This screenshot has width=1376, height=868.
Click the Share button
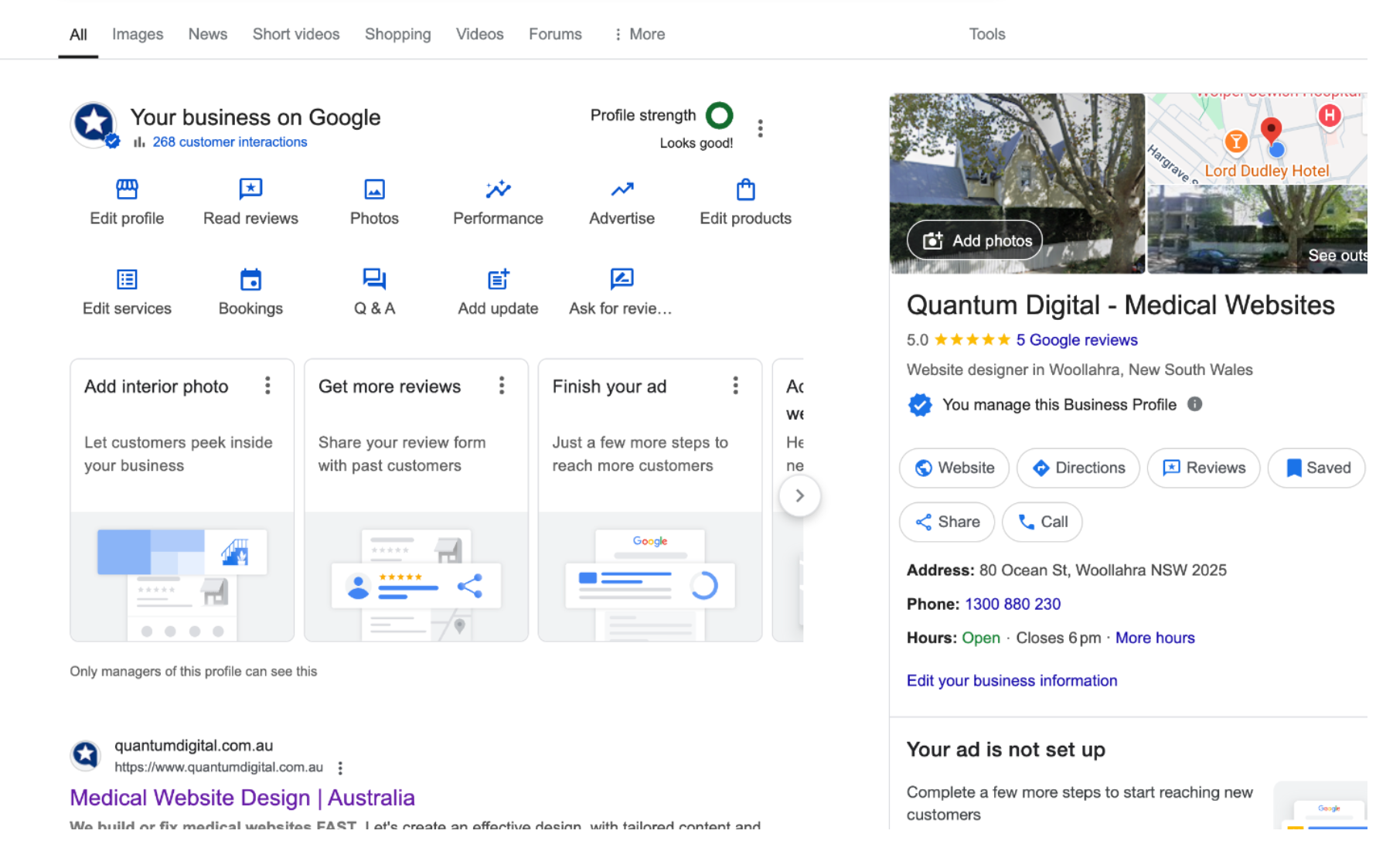947,522
